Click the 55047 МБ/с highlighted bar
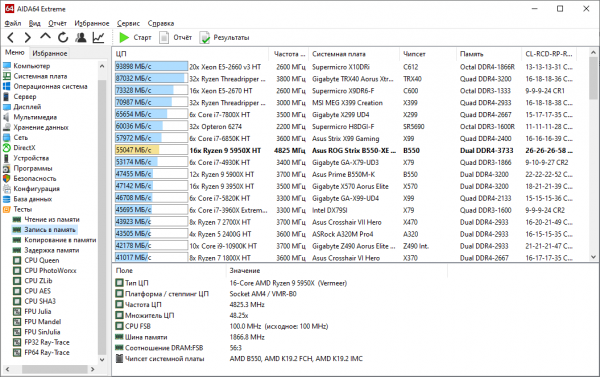This screenshot has width=600, height=377. point(151,150)
